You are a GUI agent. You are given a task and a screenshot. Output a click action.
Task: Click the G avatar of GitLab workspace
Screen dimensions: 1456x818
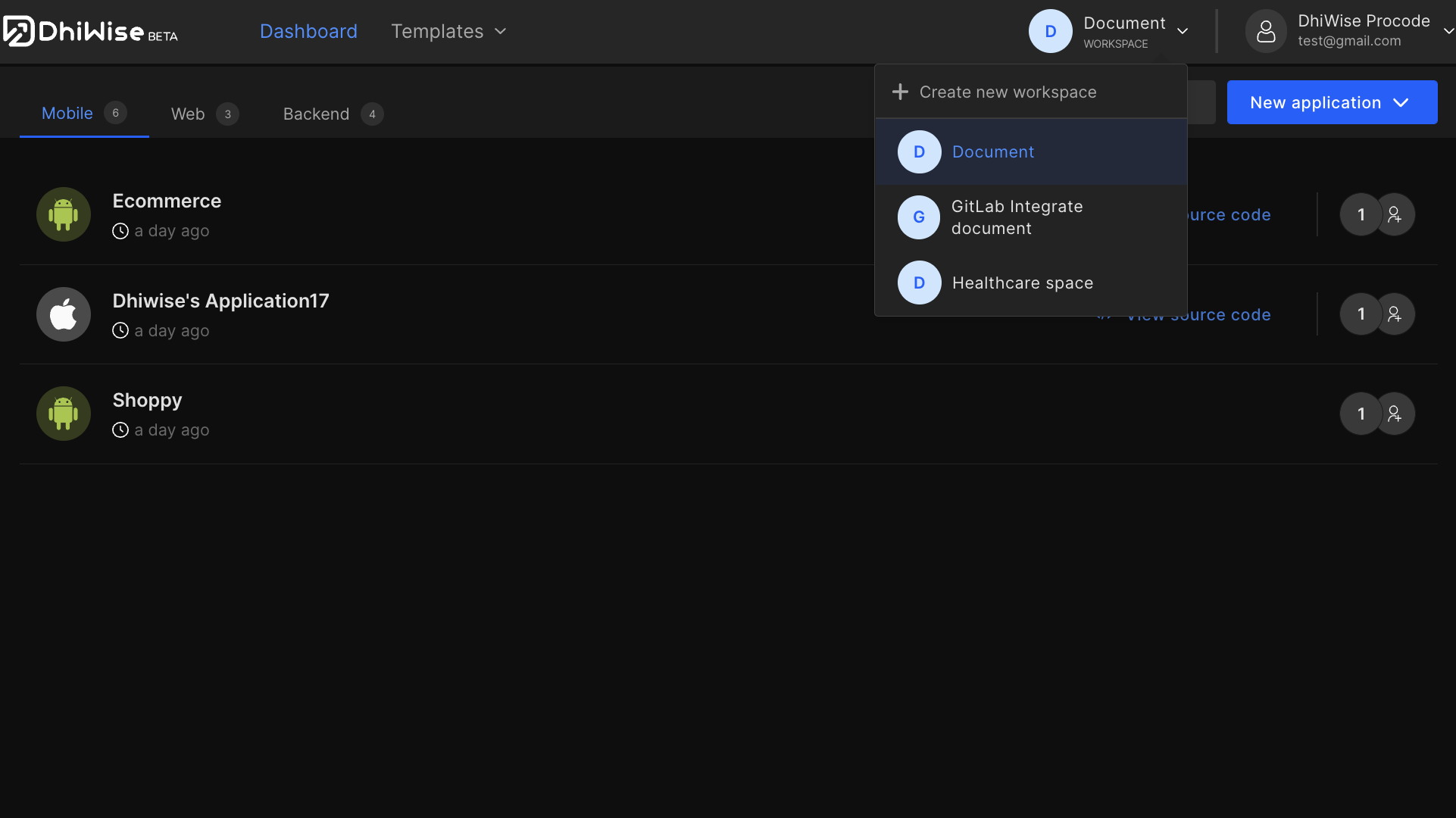(919, 217)
